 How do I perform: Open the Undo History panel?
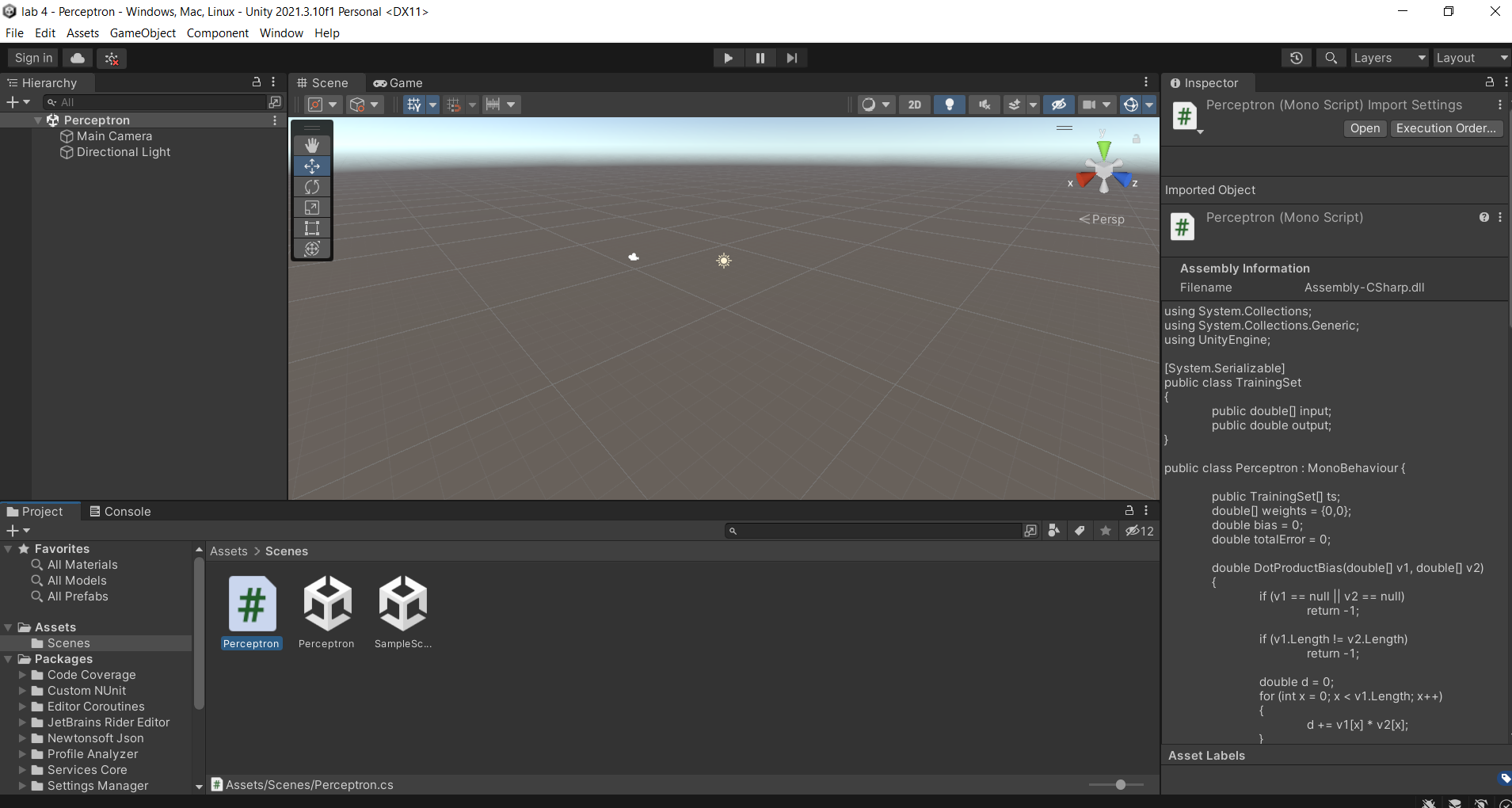coord(1297,58)
